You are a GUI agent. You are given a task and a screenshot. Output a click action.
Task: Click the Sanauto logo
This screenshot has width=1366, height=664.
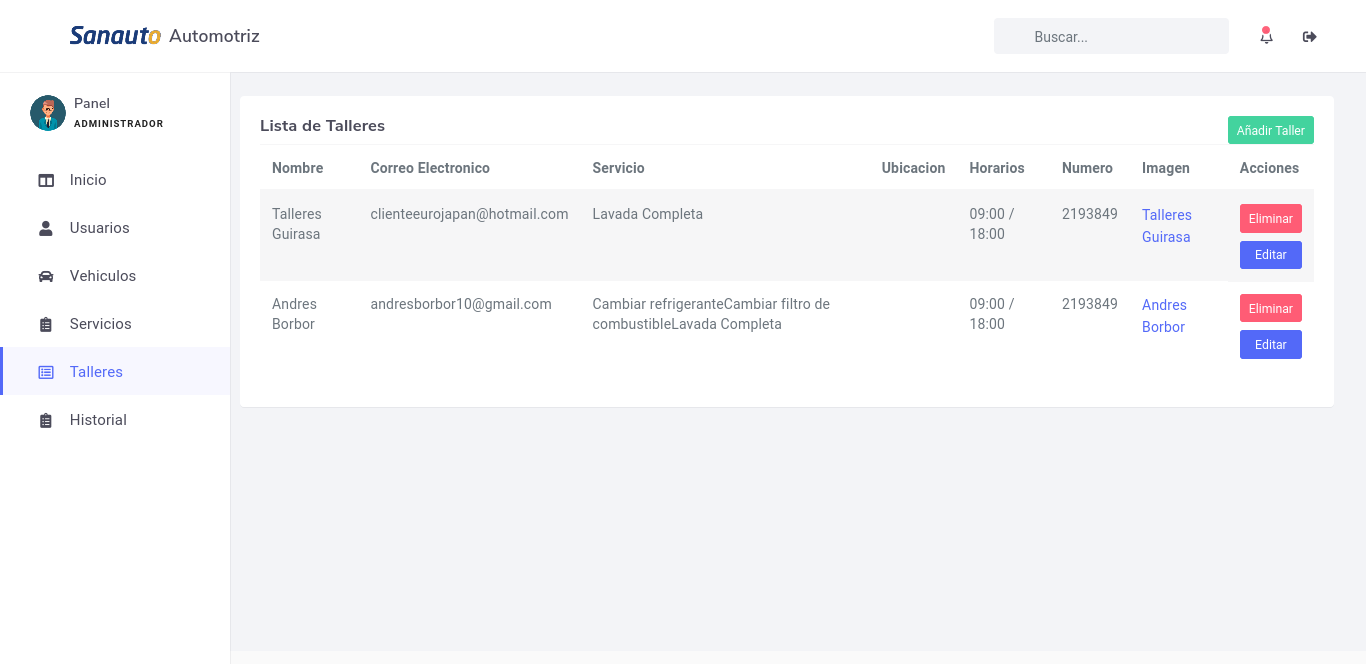pos(115,36)
